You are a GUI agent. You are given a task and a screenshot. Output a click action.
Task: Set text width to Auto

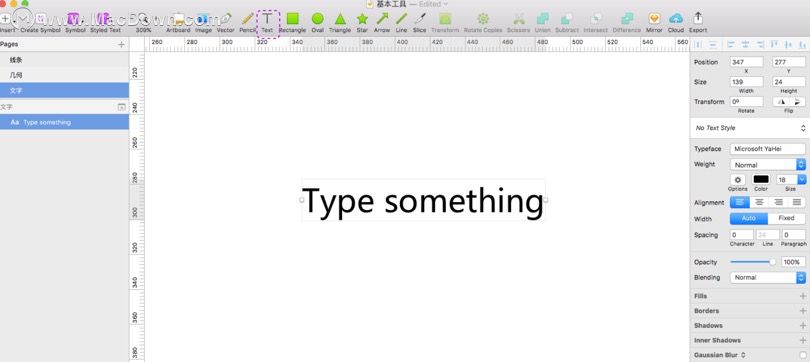pos(749,218)
